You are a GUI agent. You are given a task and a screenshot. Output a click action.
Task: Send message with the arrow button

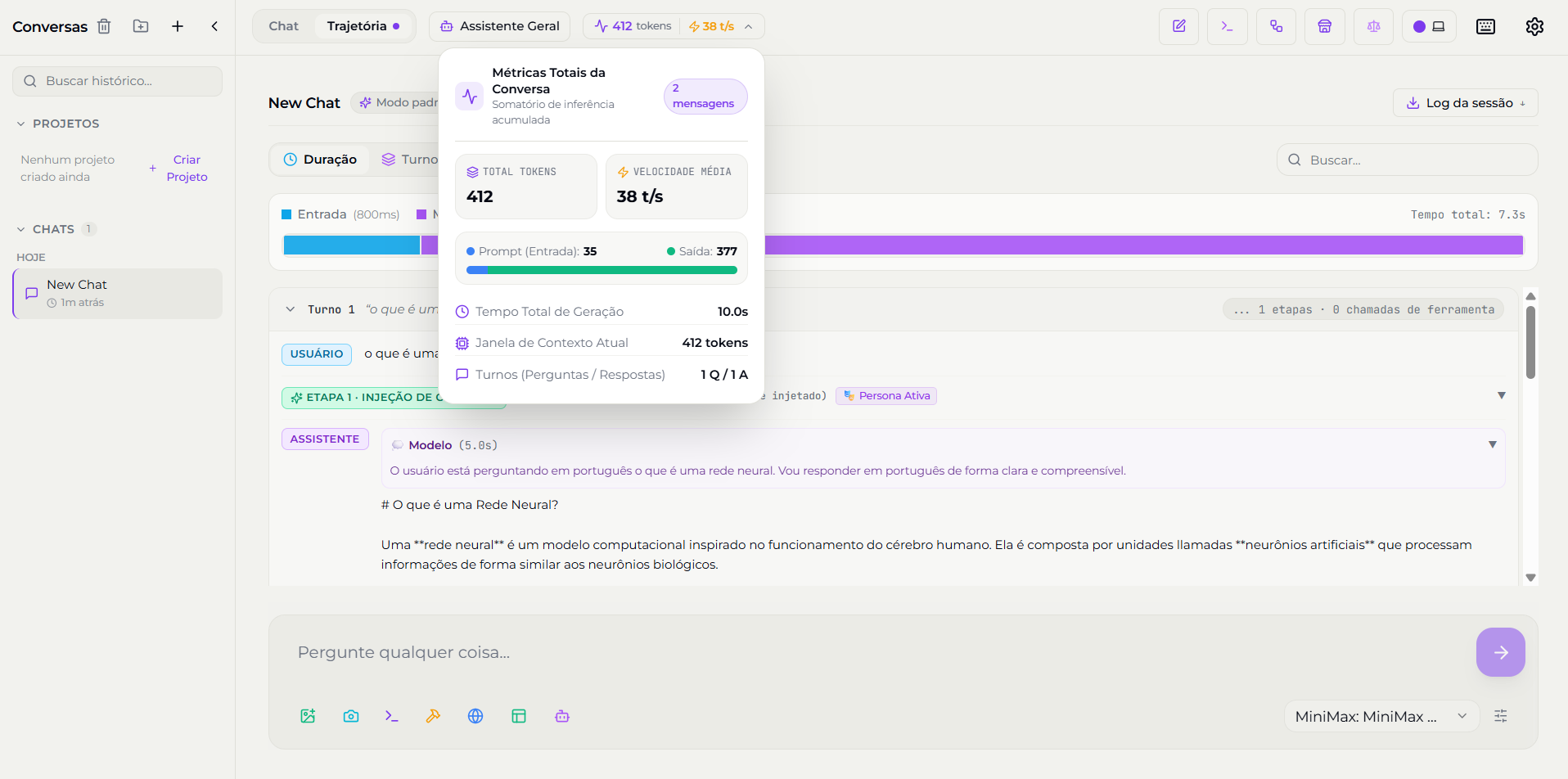pos(1501,652)
